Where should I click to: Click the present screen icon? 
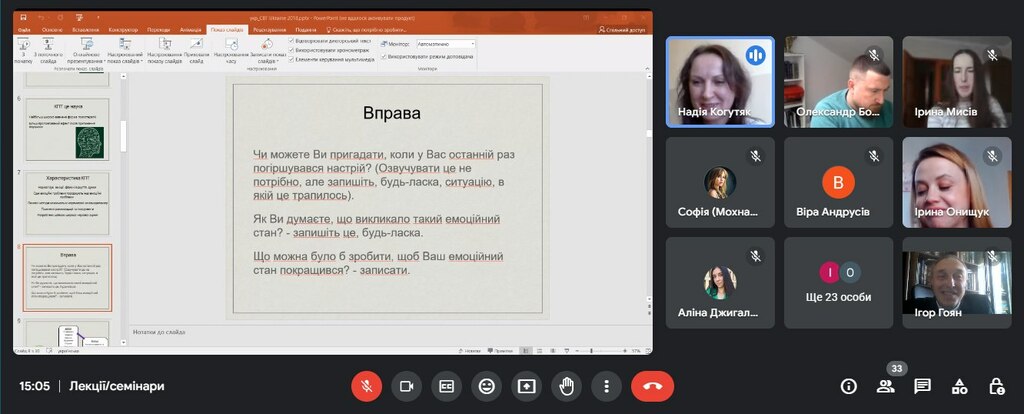(x=527, y=386)
